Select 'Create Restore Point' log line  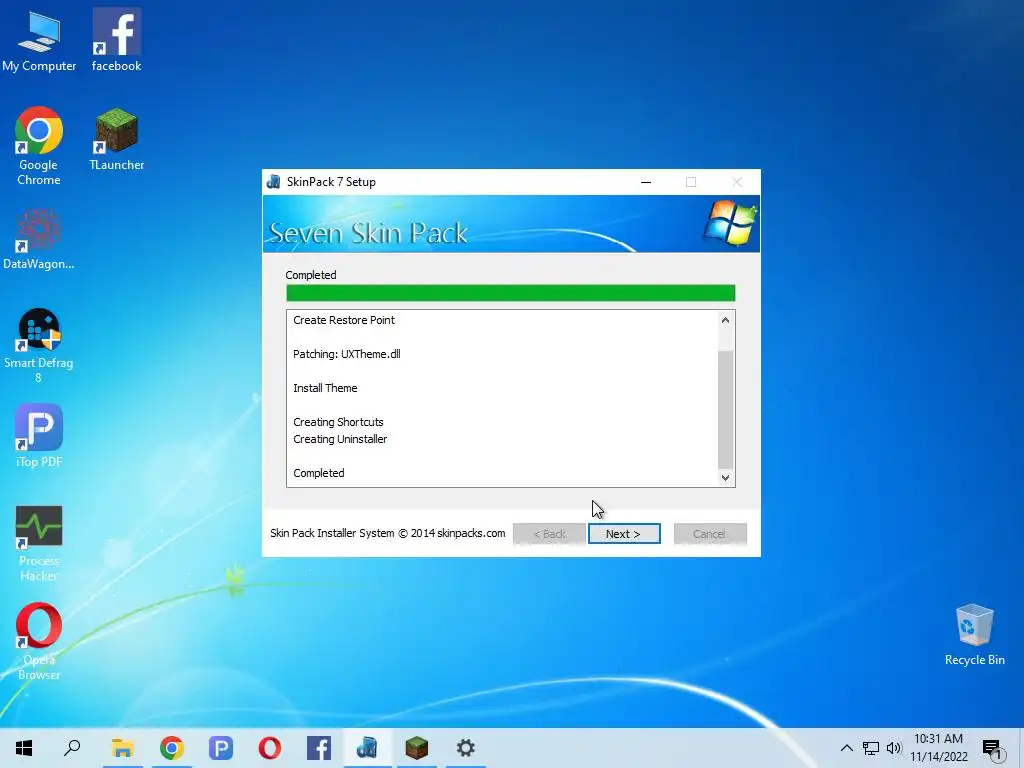344,320
